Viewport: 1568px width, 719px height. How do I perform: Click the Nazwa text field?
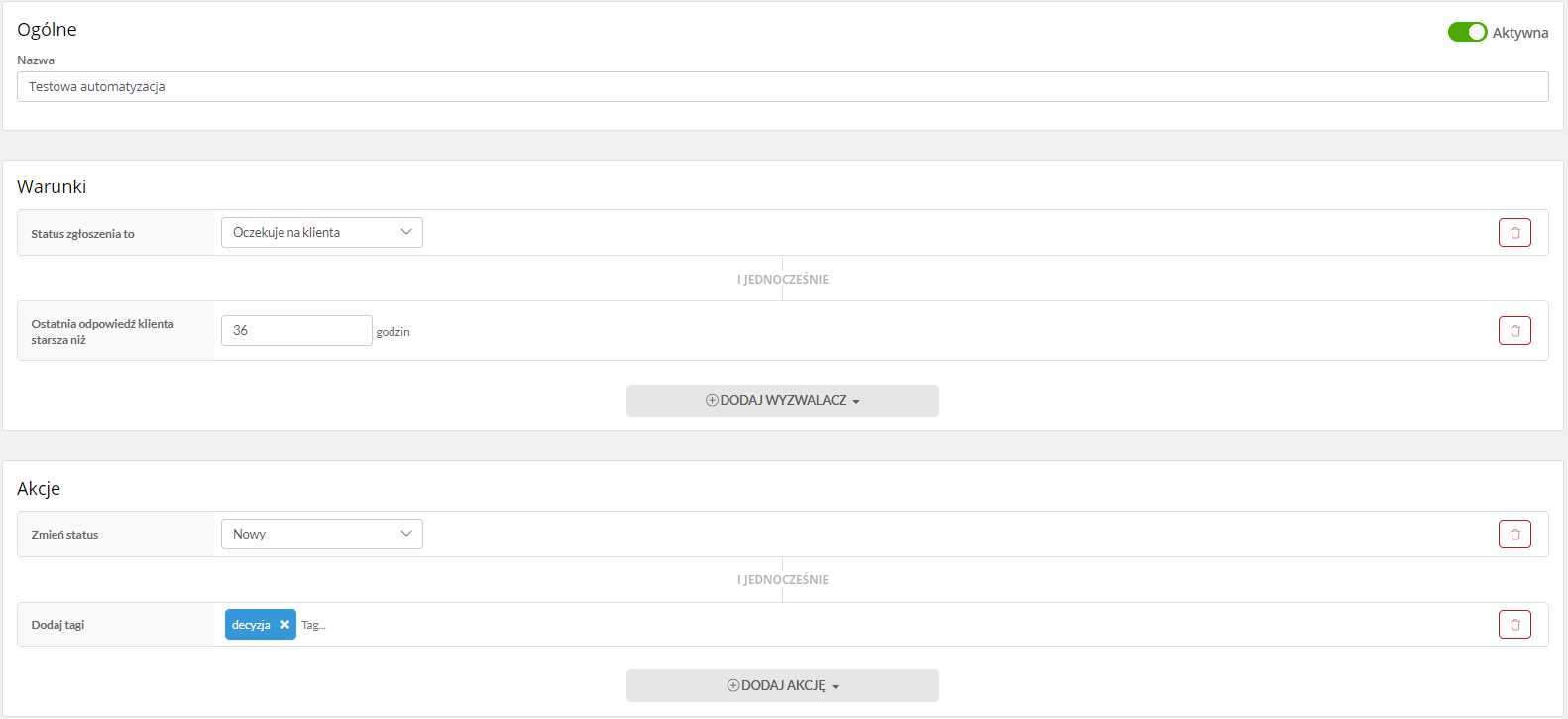pyautogui.click(x=782, y=86)
